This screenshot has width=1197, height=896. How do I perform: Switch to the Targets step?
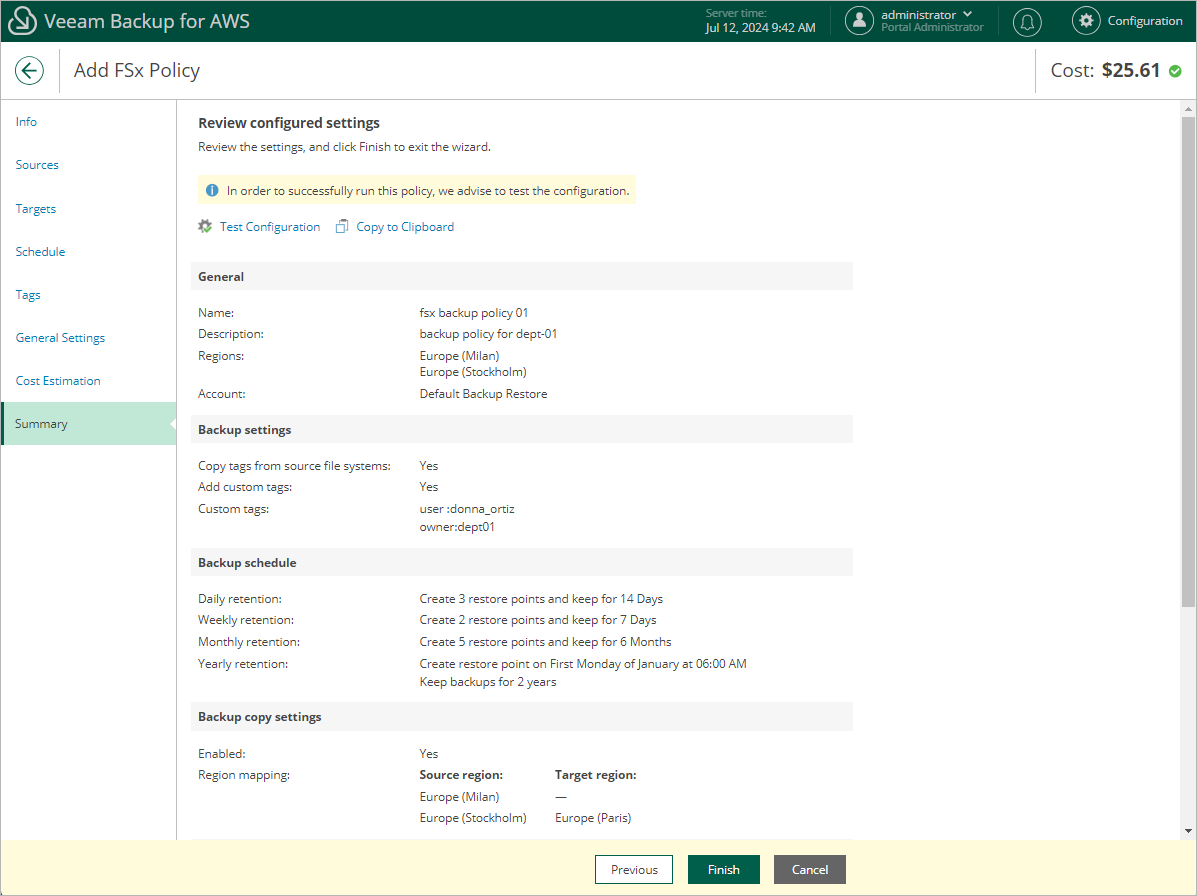click(x=35, y=209)
